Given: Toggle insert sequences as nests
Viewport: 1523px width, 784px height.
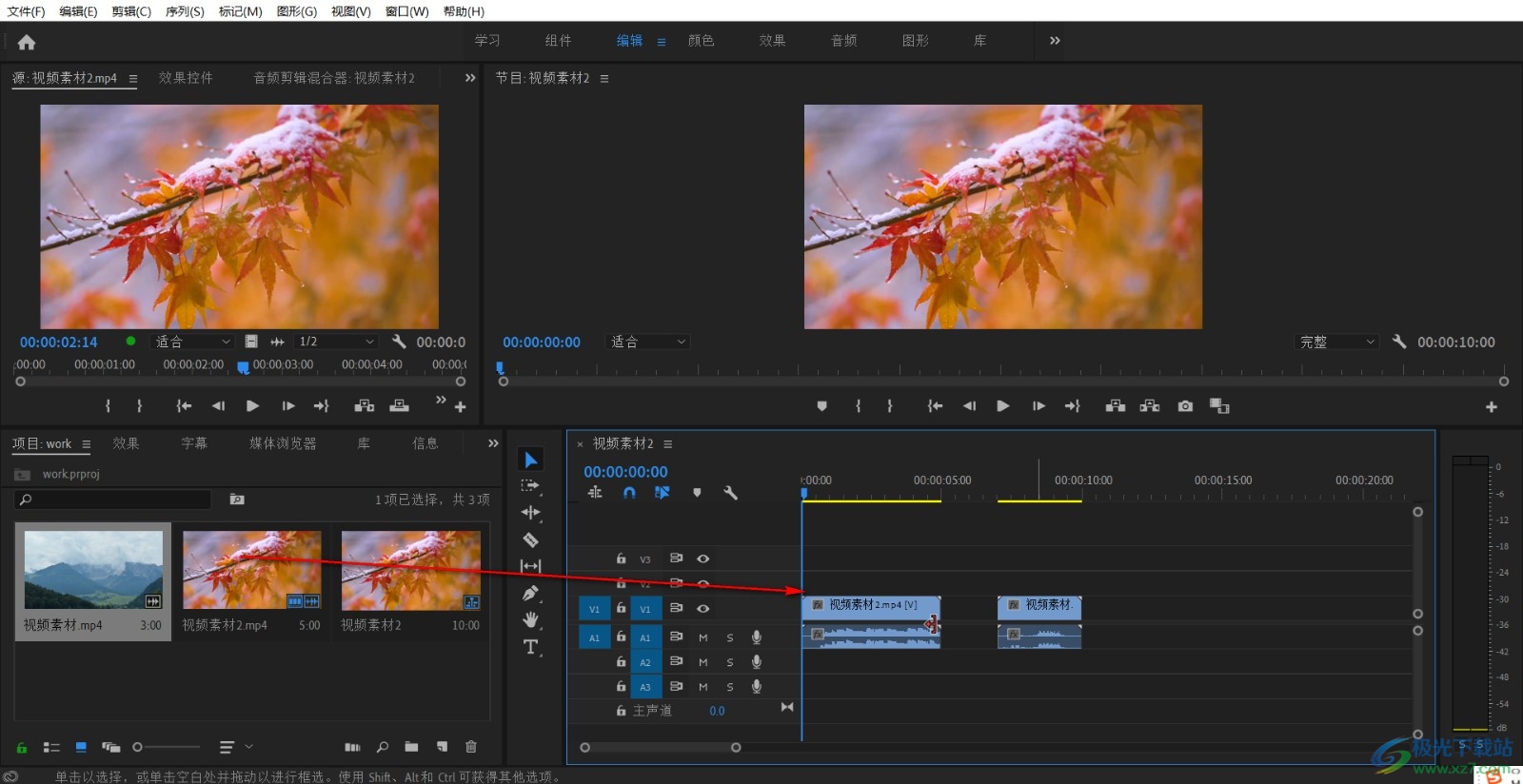Looking at the screenshot, I should [x=595, y=493].
